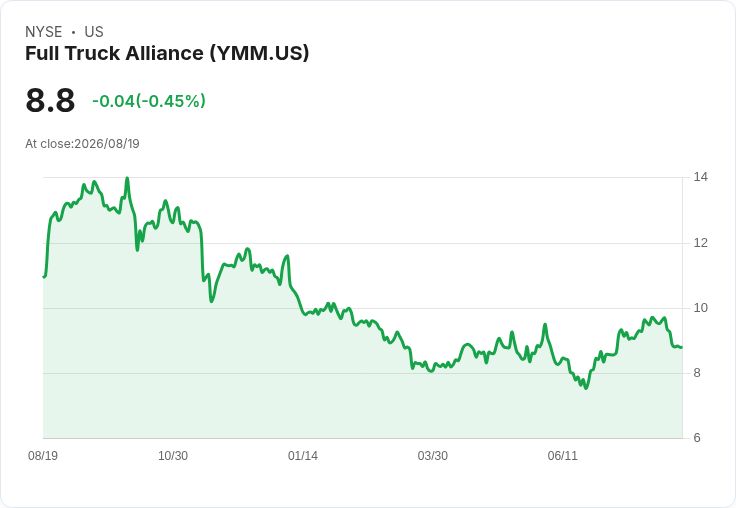Click the lowest trough after 06/11
The image size is (736, 508).
coord(586,388)
